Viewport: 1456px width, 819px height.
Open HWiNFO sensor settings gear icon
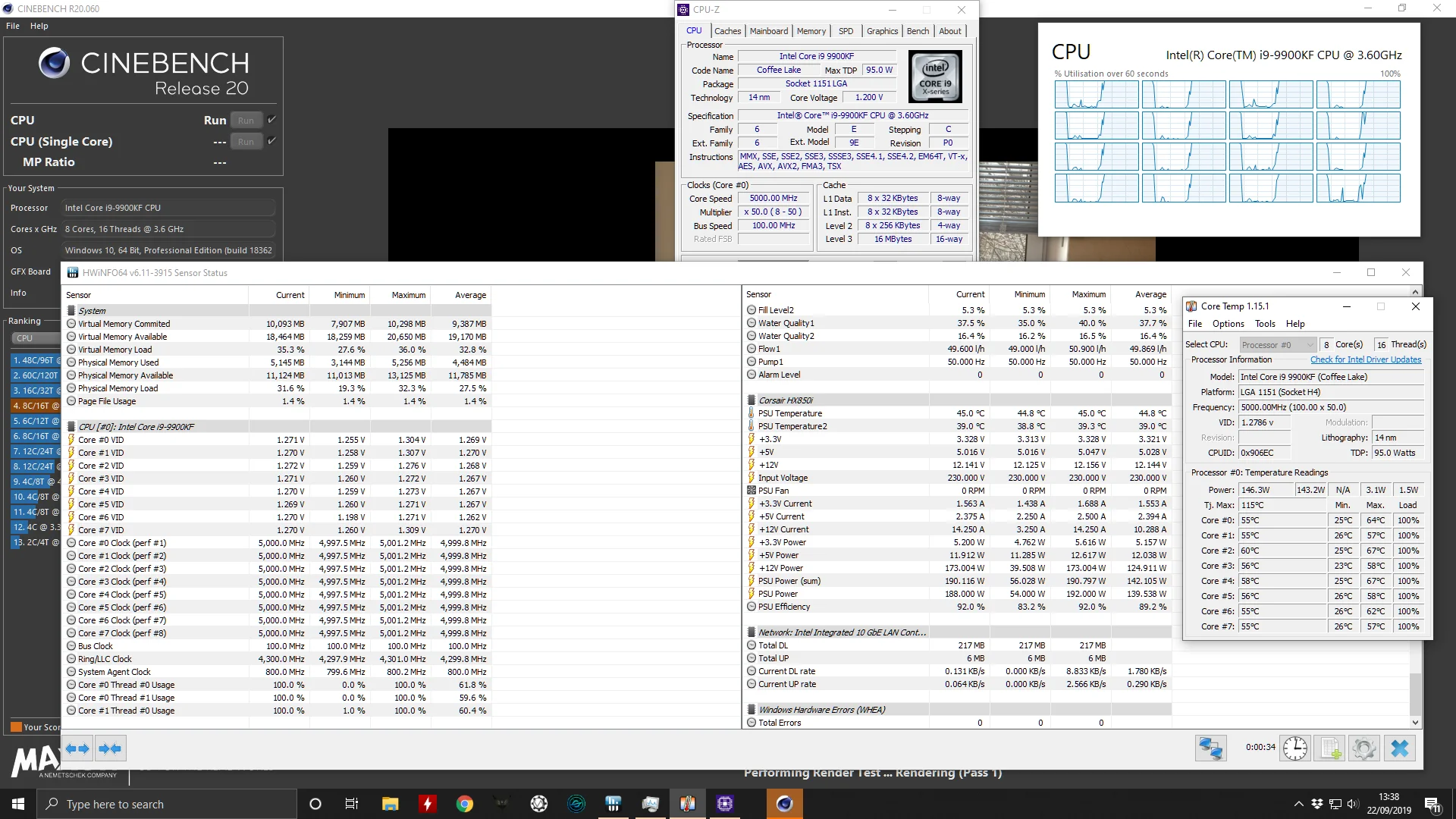pos(1363,748)
